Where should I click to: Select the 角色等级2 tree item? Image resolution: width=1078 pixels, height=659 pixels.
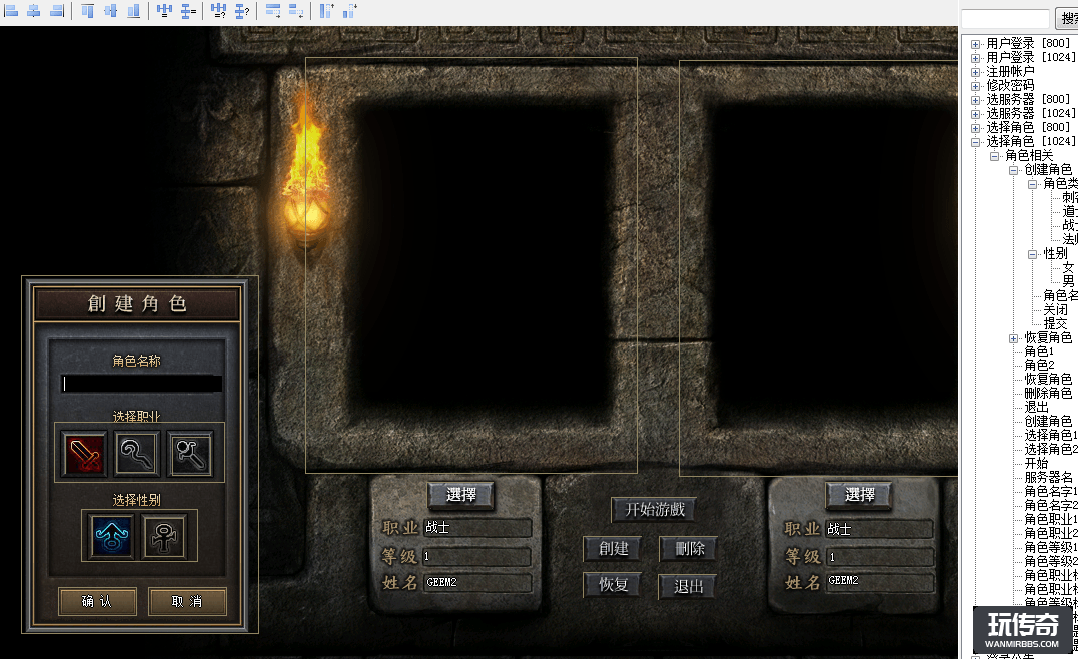(1050, 561)
